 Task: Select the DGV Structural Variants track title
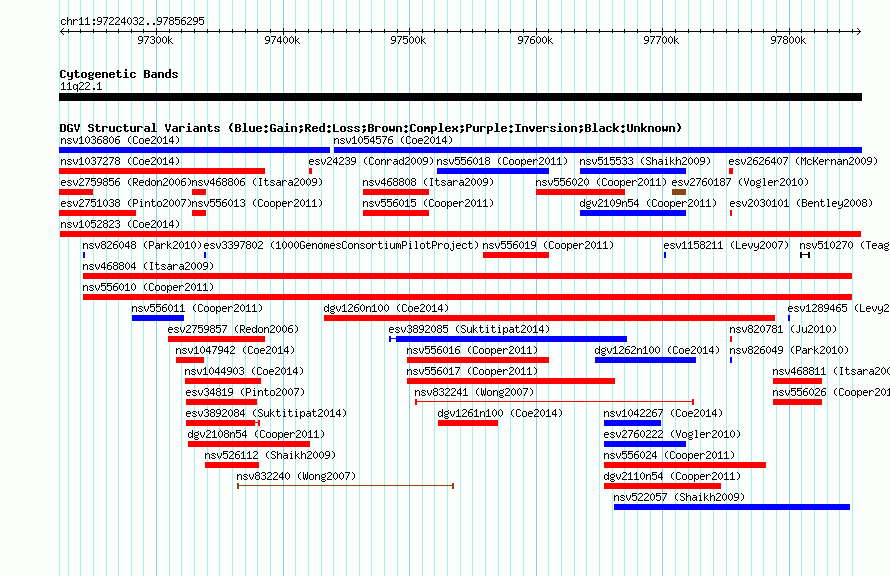pyautogui.click(x=370, y=128)
